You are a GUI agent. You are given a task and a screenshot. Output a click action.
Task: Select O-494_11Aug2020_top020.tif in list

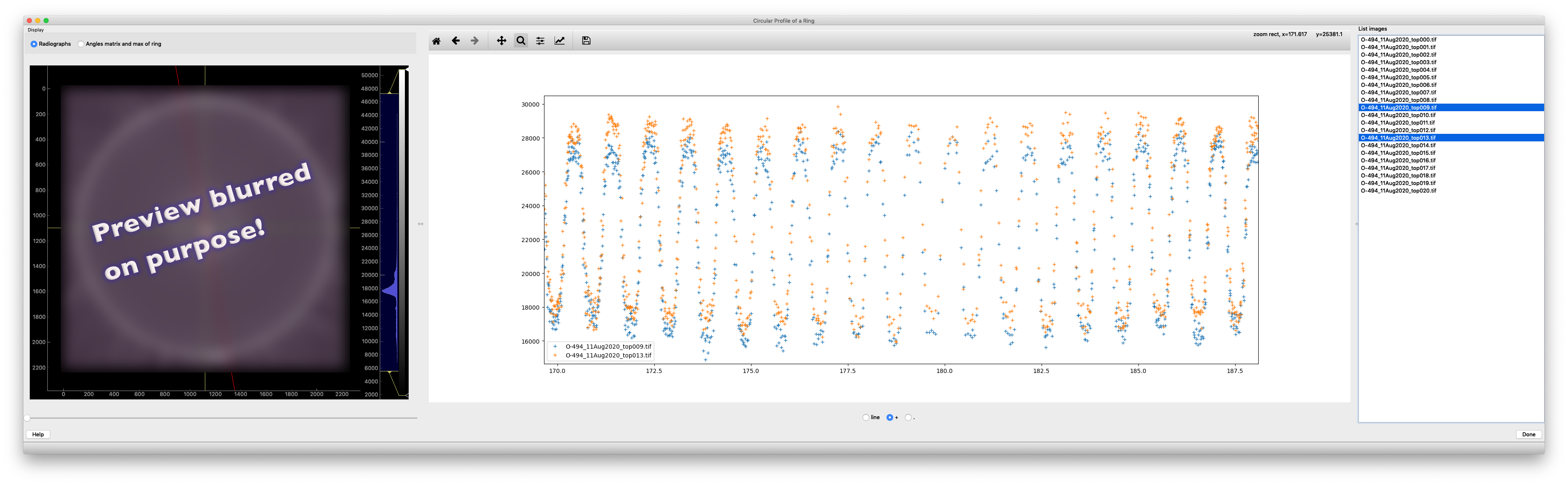click(x=1398, y=191)
